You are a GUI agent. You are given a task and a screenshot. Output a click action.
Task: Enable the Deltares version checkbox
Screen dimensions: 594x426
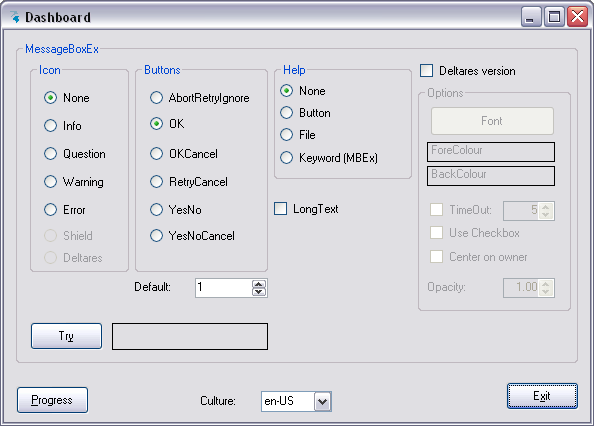tap(427, 71)
